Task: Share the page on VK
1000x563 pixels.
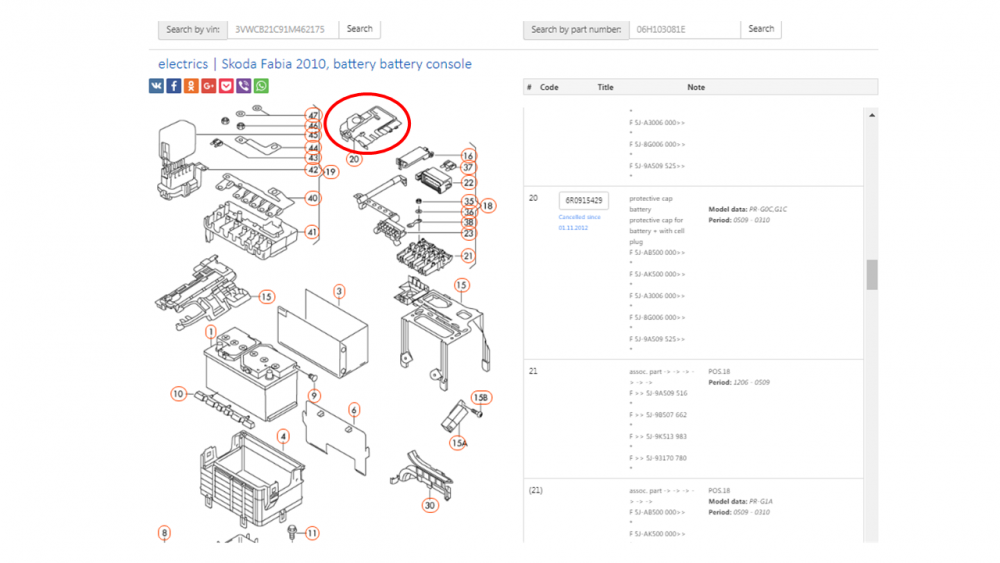Action: pyautogui.click(x=156, y=86)
